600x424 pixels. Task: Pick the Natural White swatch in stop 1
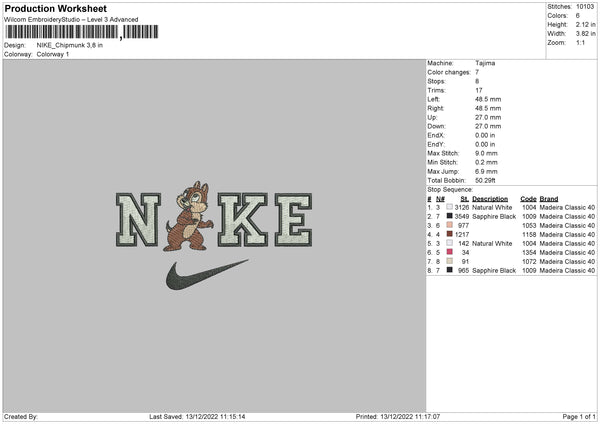point(450,207)
